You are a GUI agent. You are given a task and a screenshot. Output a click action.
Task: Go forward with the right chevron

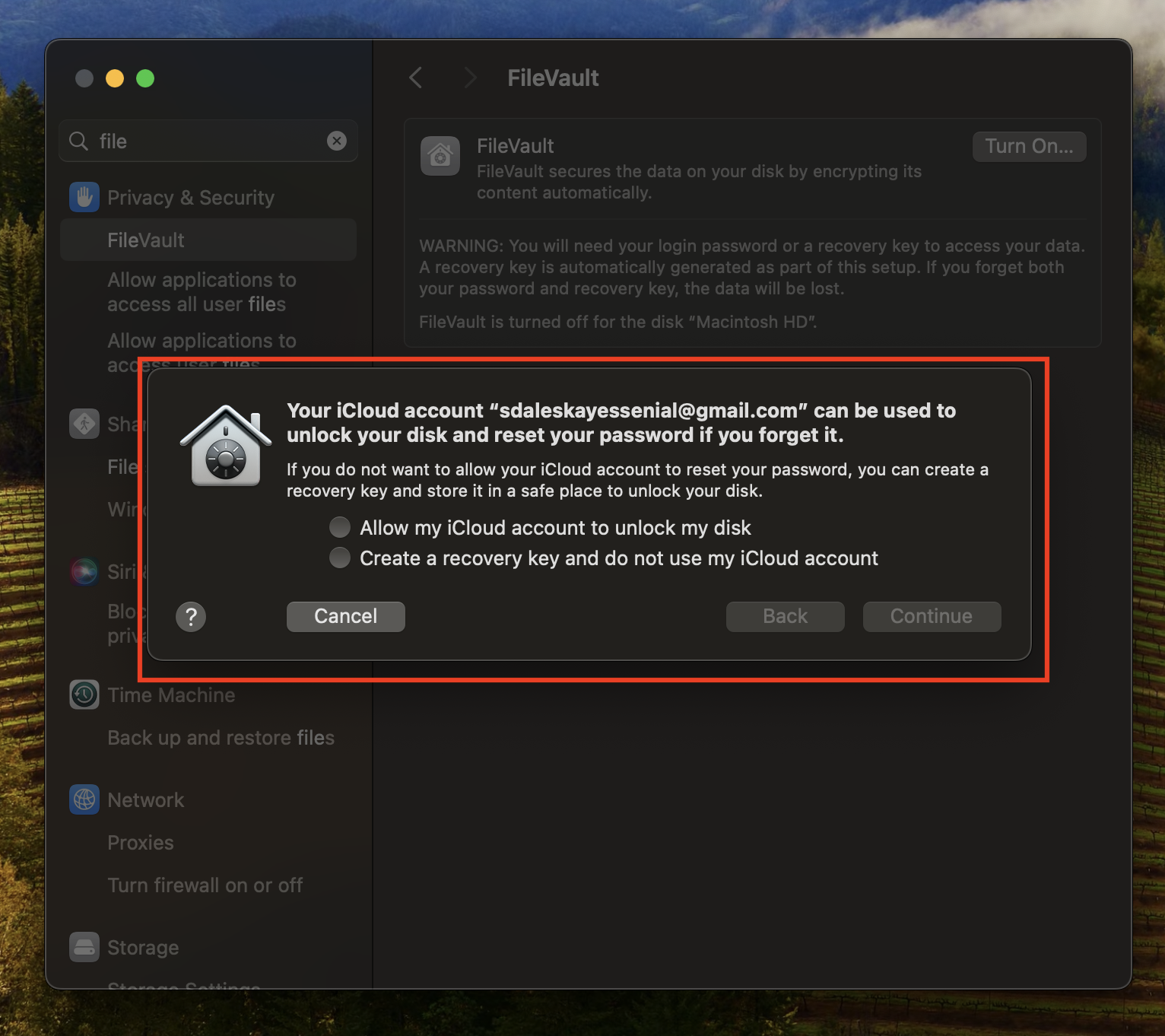point(471,78)
